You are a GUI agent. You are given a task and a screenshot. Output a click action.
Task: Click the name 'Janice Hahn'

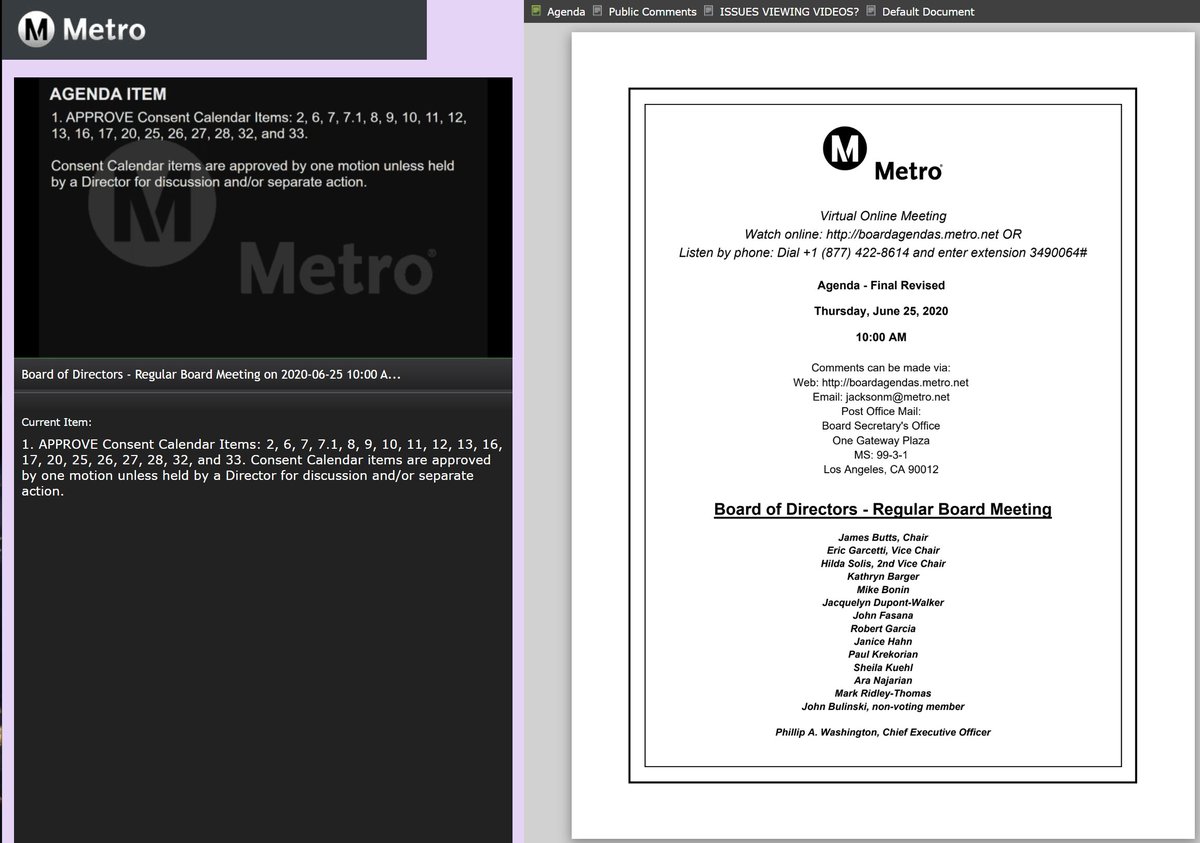[x=883, y=641]
